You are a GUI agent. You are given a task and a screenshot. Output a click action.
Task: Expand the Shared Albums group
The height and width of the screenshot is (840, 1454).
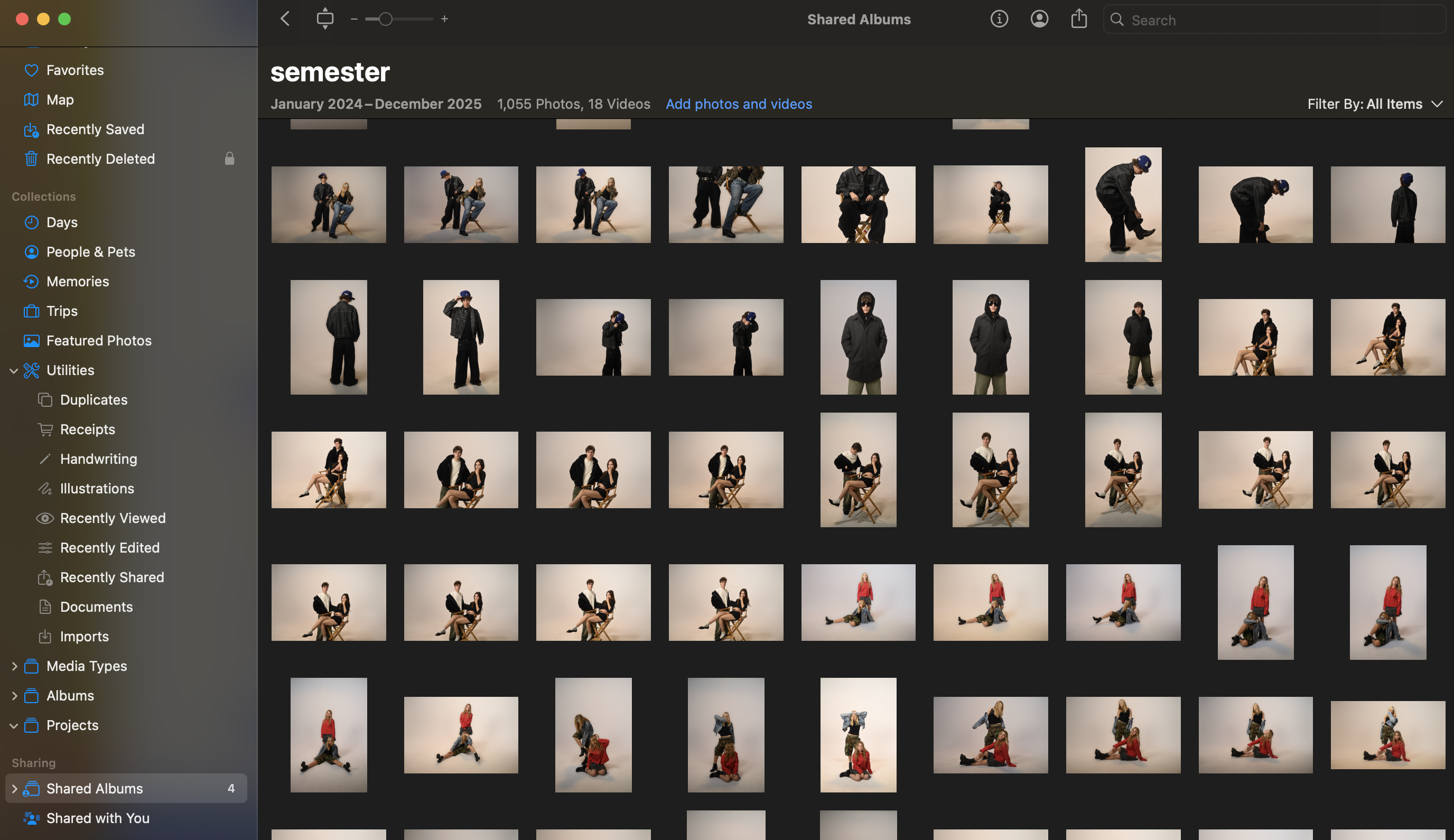(x=14, y=789)
